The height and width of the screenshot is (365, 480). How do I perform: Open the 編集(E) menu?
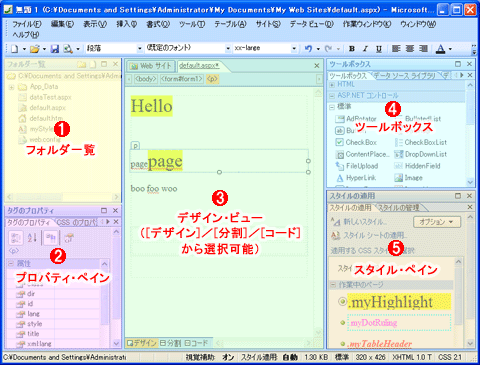(62, 24)
